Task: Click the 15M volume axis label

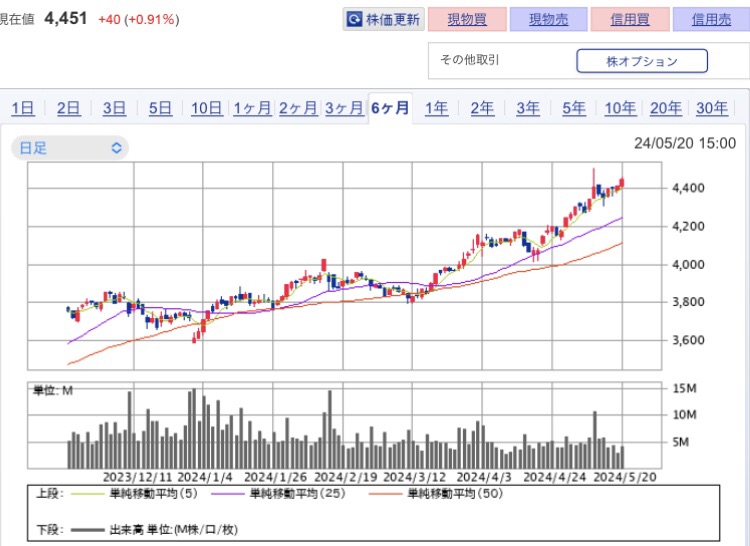Action: (x=684, y=388)
